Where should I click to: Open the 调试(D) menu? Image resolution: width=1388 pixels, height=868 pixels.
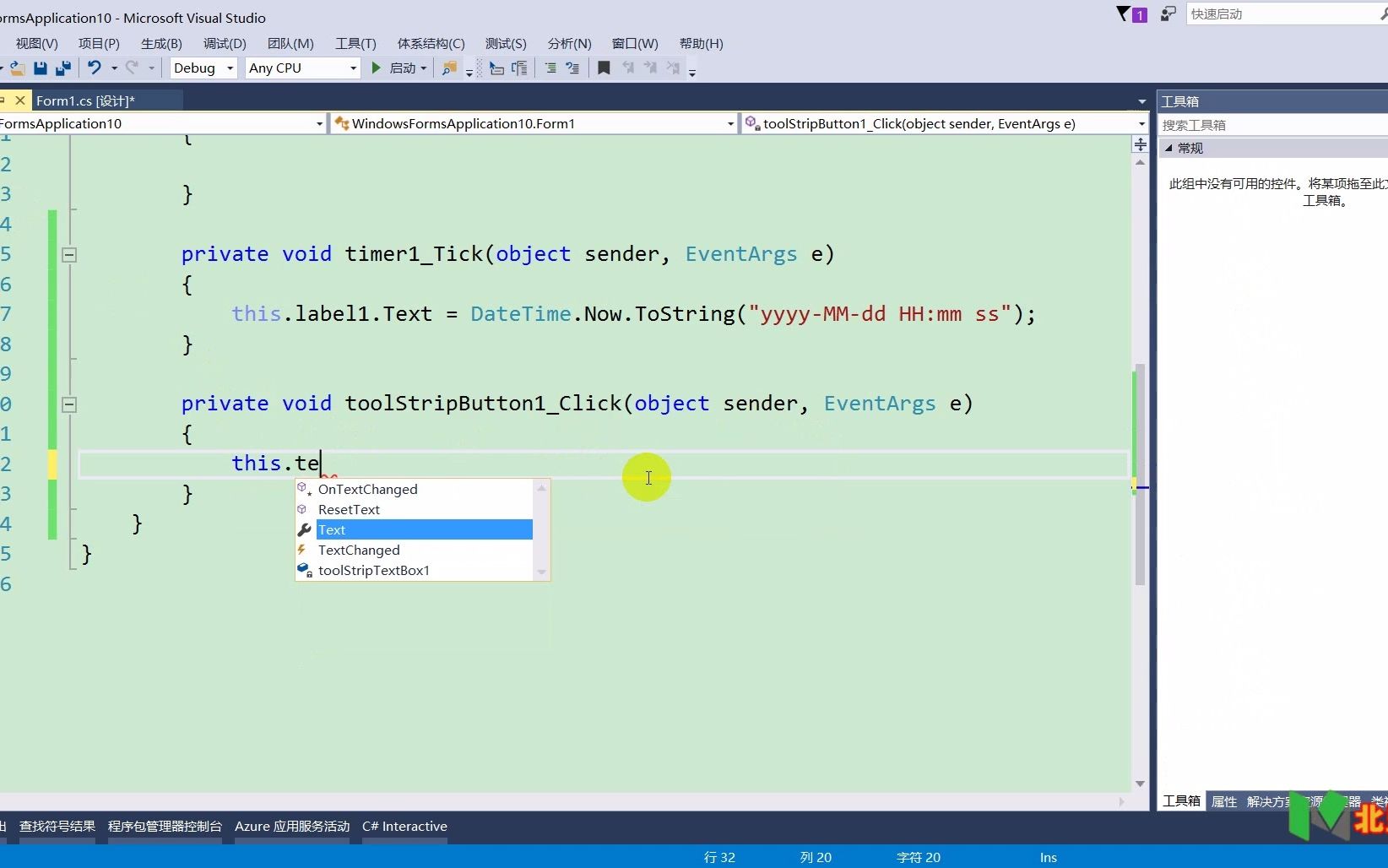225,43
